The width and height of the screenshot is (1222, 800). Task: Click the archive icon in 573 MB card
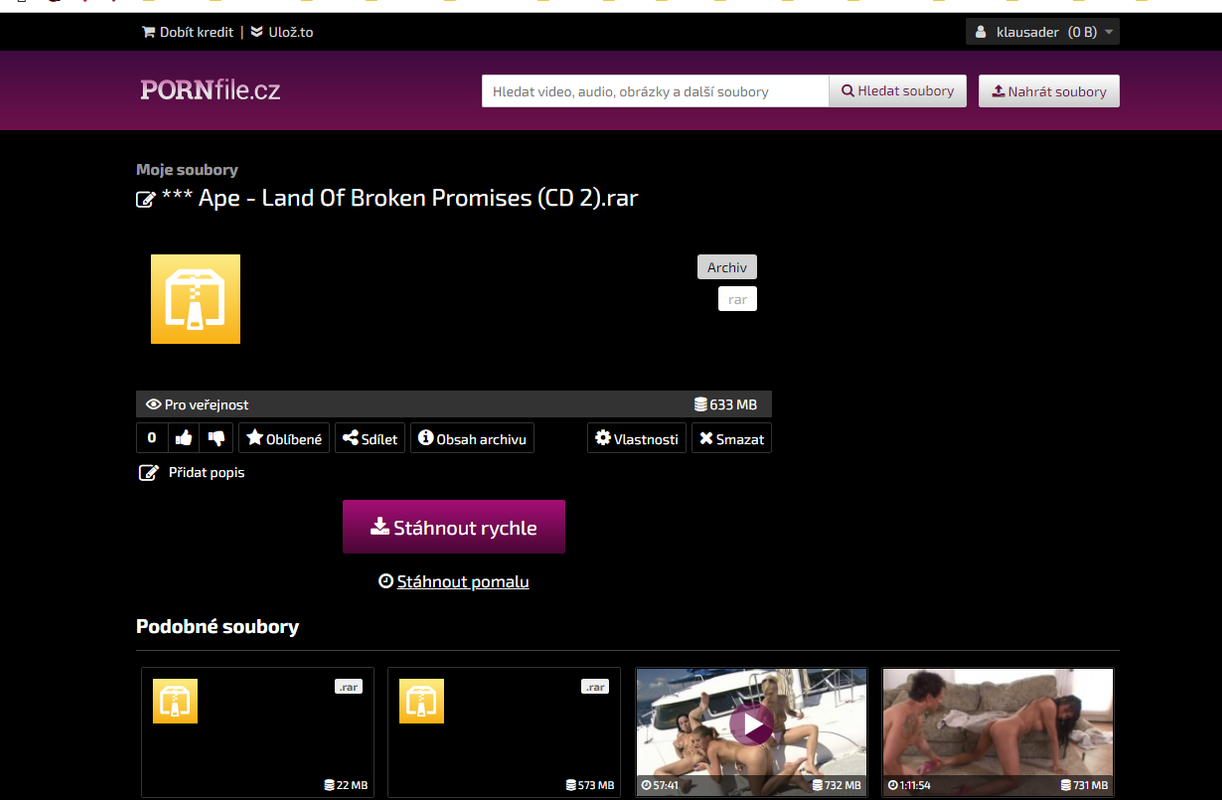[421, 701]
